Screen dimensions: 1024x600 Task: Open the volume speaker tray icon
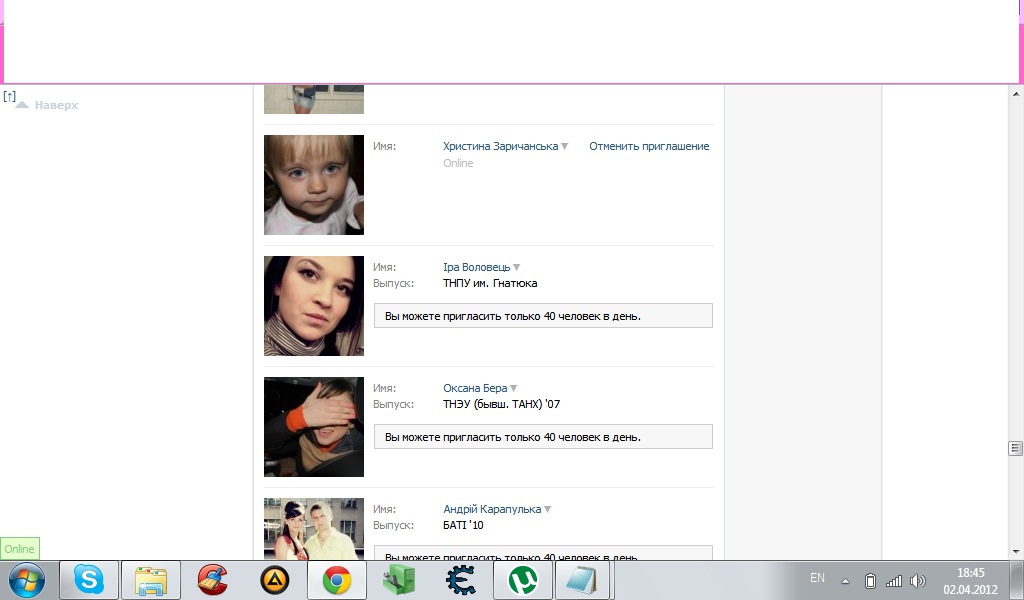pyautogui.click(x=918, y=580)
